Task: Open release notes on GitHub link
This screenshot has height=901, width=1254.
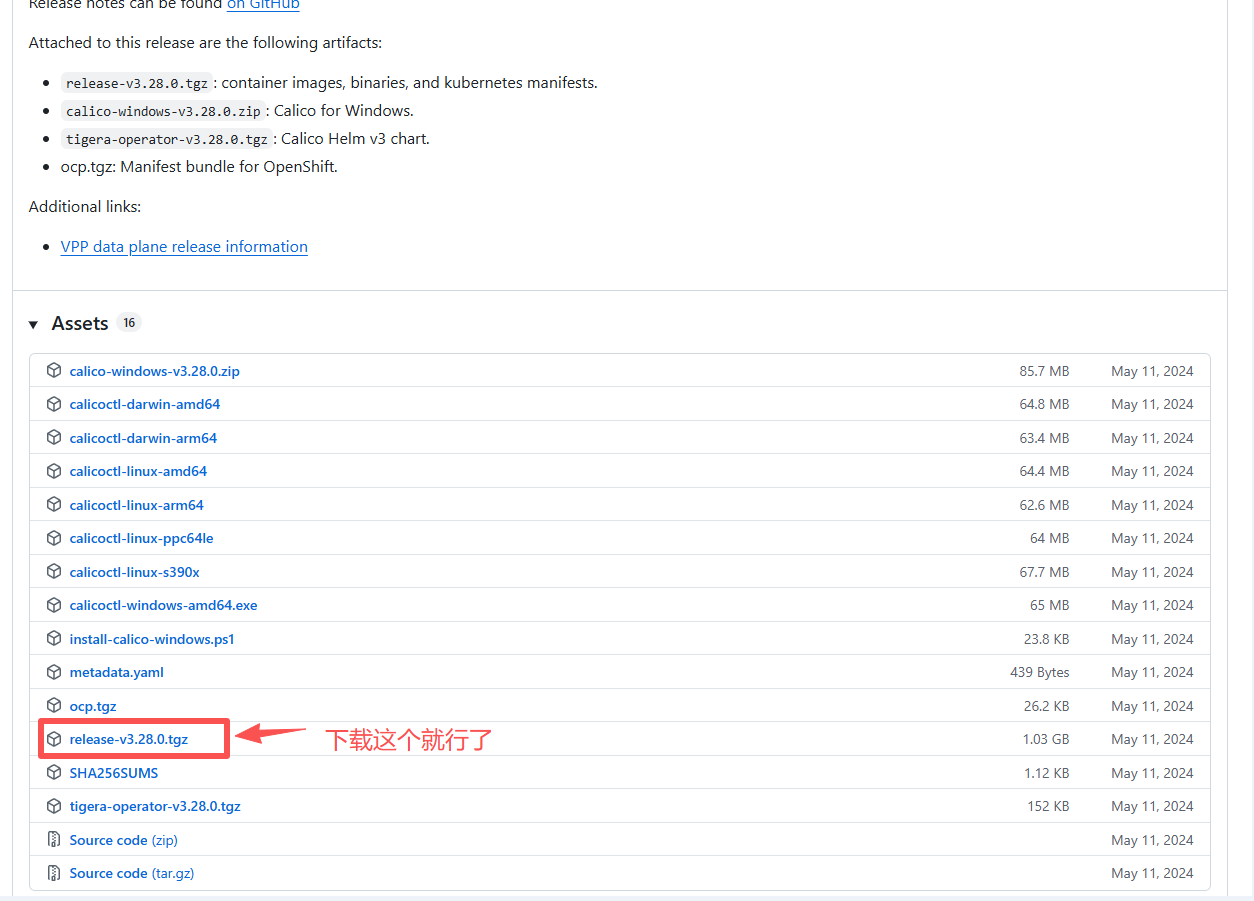Action: (x=263, y=4)
